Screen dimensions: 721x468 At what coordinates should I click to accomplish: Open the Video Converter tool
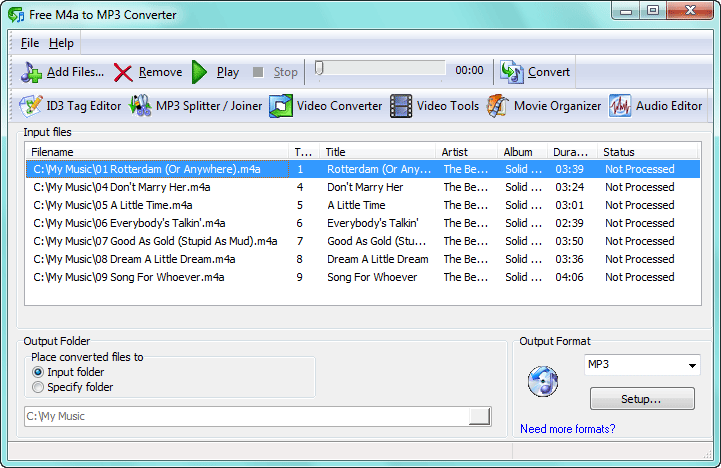pyautogui.click(x=326, y=106)
